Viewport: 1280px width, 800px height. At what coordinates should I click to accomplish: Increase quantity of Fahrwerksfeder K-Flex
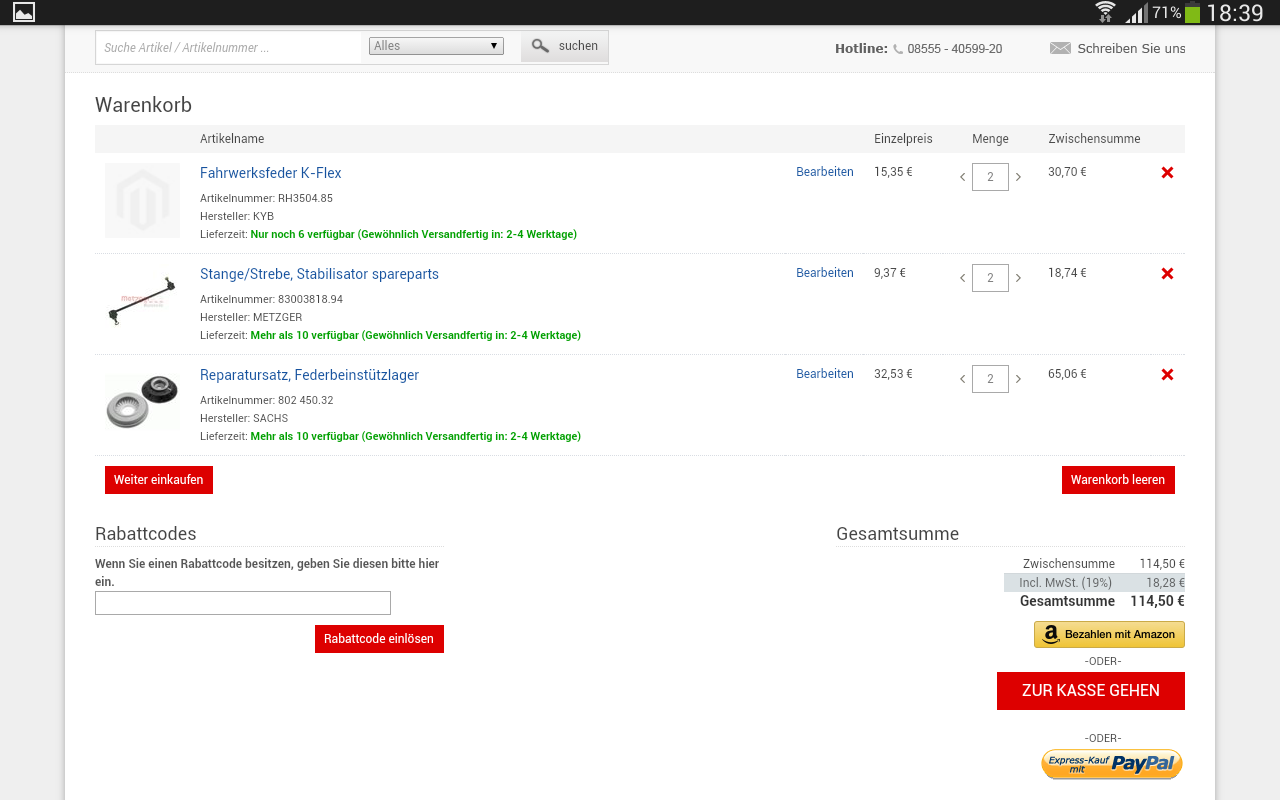(x=1018, y=177)
